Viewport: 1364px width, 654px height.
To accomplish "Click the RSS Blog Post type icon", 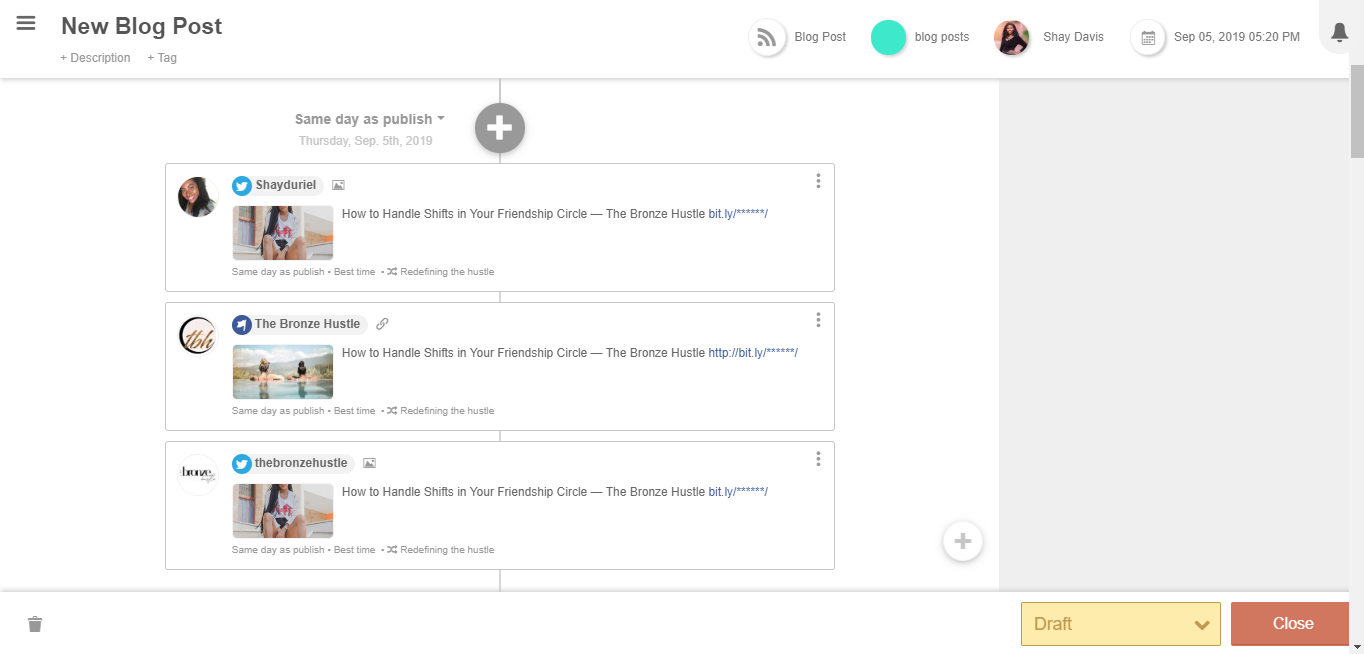I will point(767,38).
